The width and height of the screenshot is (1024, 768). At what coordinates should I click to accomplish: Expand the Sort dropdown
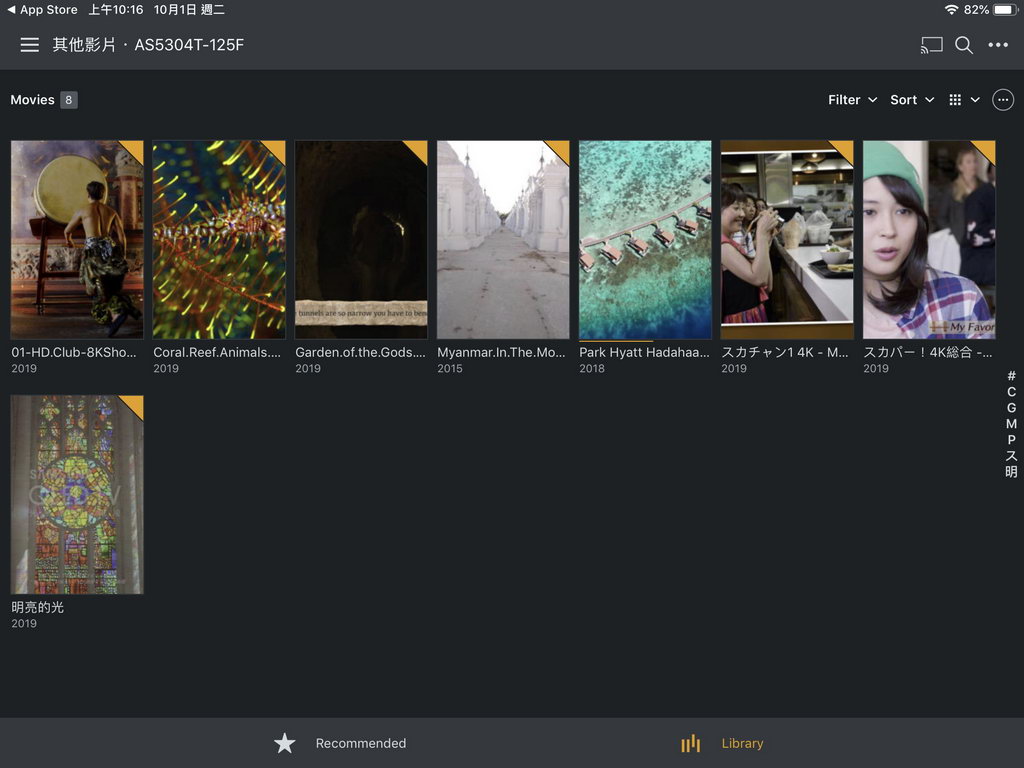point(912,100)
